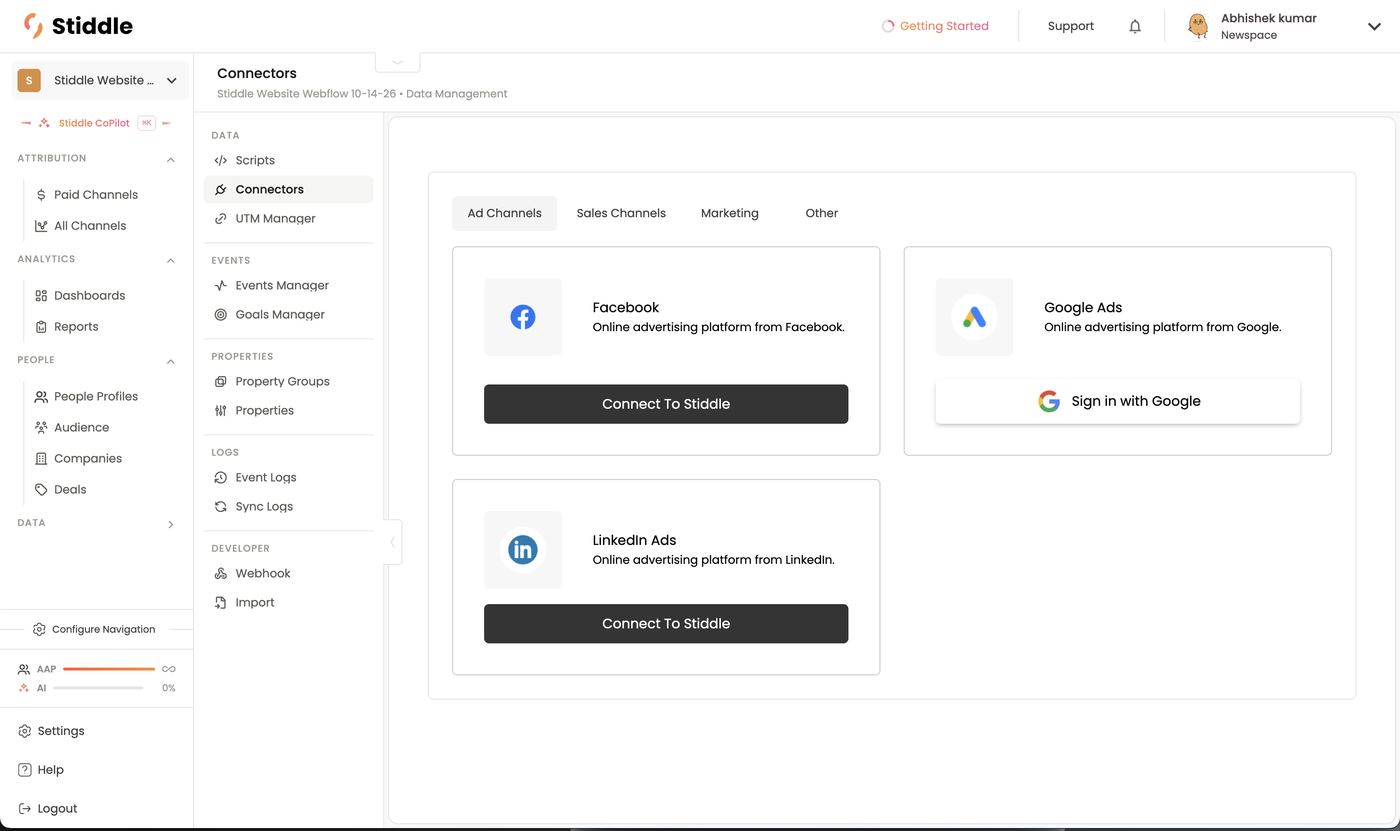Click the AI usage progress bar
1400x831 pixels.
(98, 688)
